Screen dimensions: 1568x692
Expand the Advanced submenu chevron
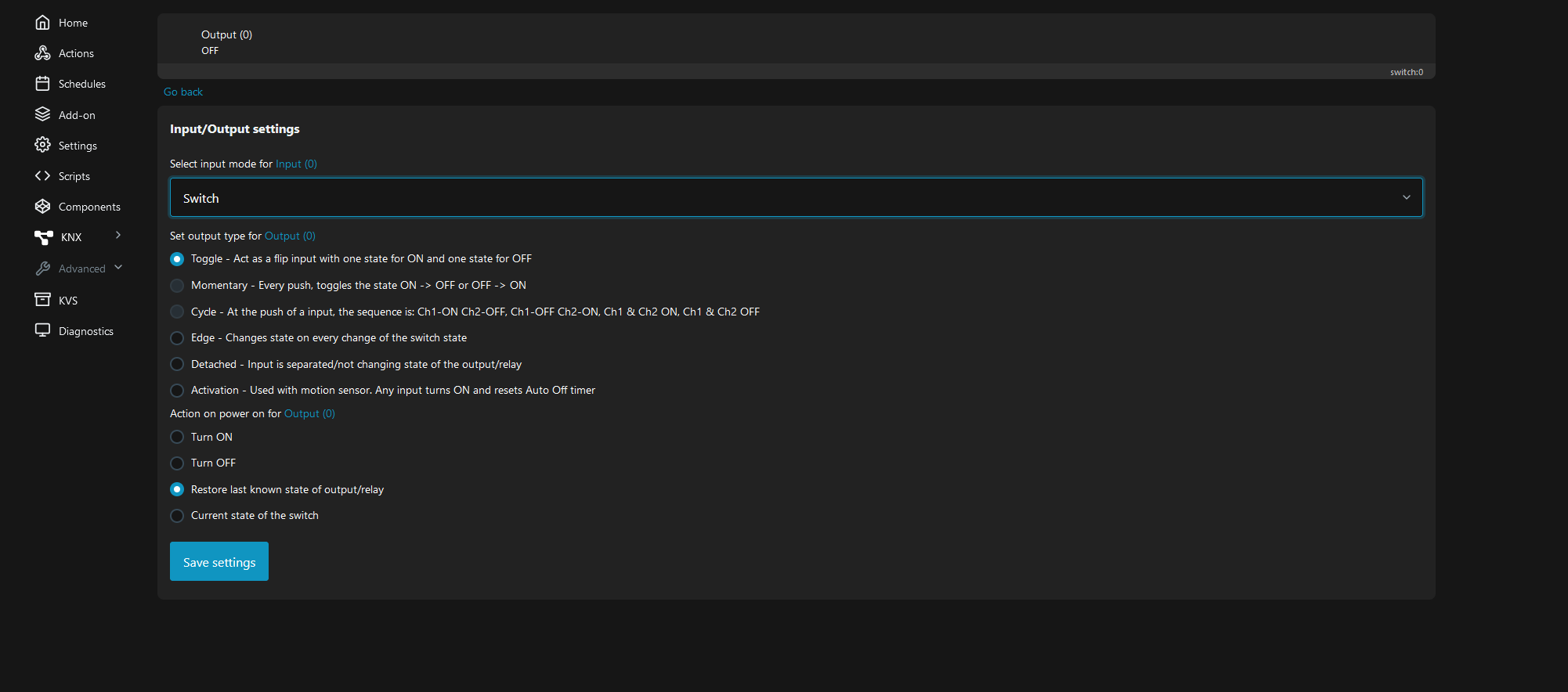(x=118, y=267)
